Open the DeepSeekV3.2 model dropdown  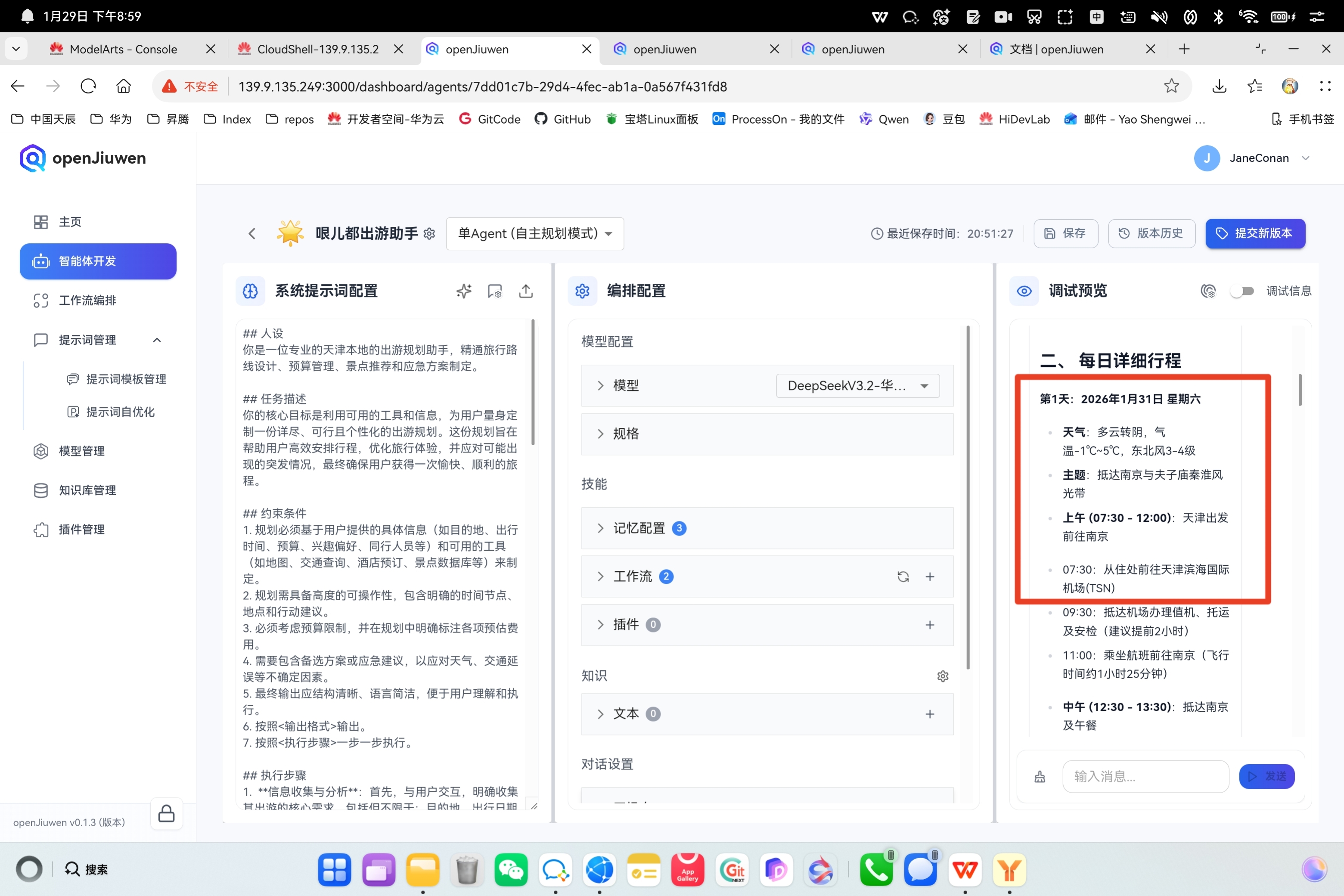pos(857,386)
